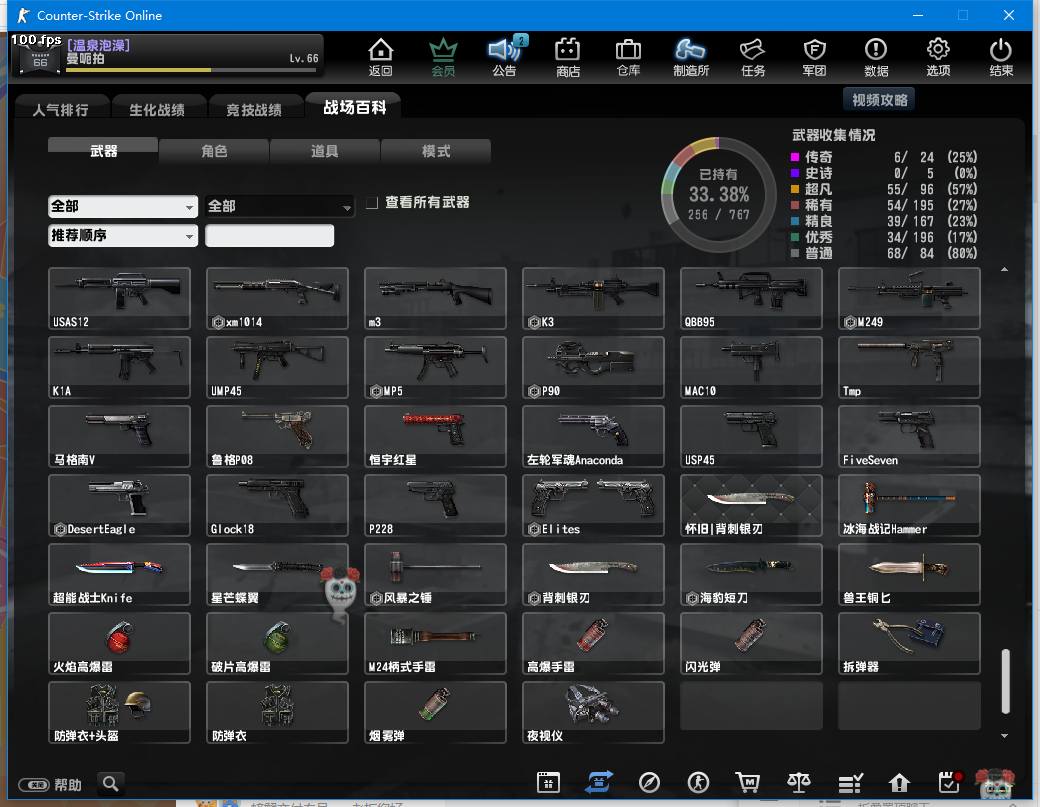Viewport: 1040px width, 807px height.
Task: Expand the dark 全部 dropdown
Action: click(x=279, y=206)
